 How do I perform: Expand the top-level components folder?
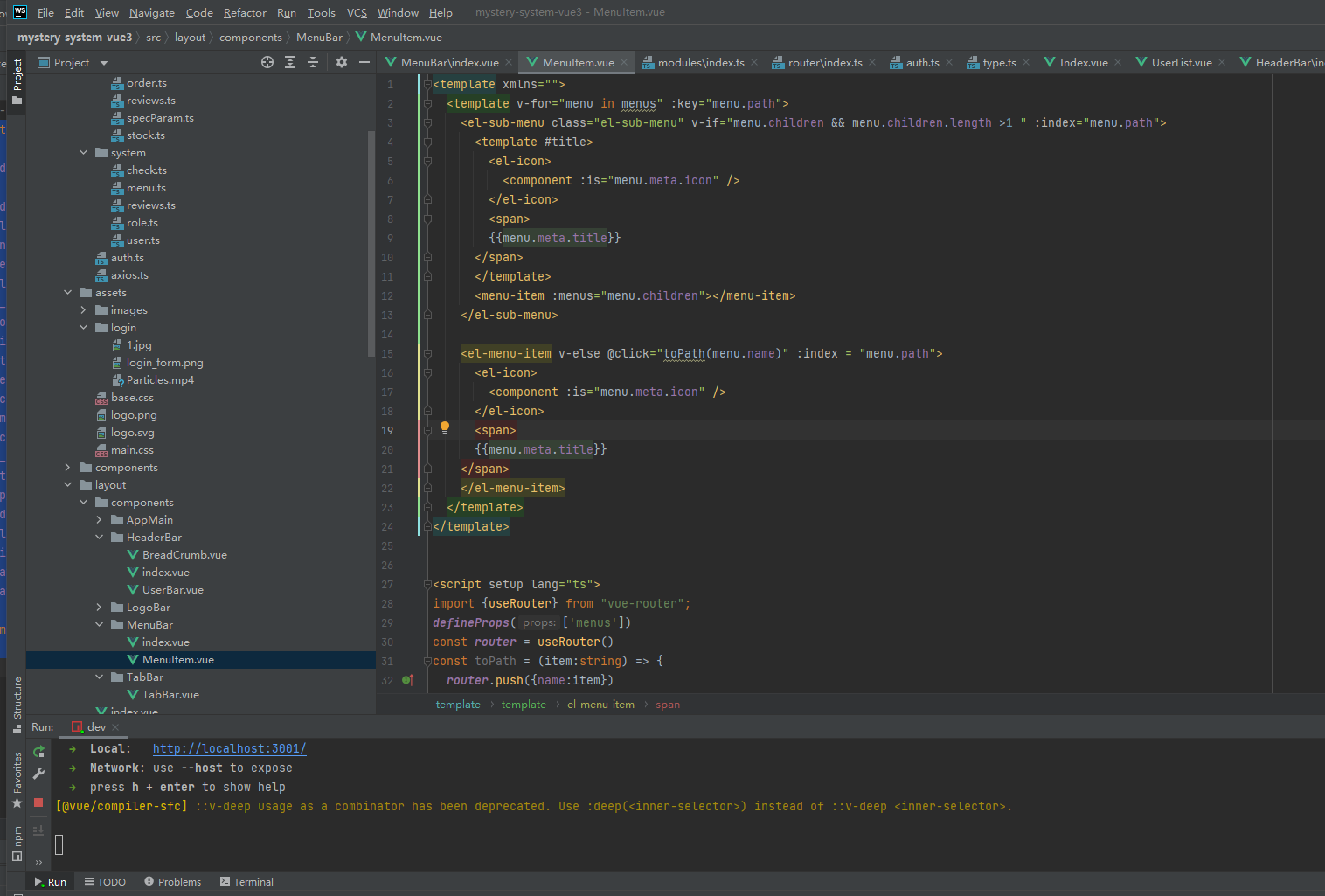pos(68,467)
